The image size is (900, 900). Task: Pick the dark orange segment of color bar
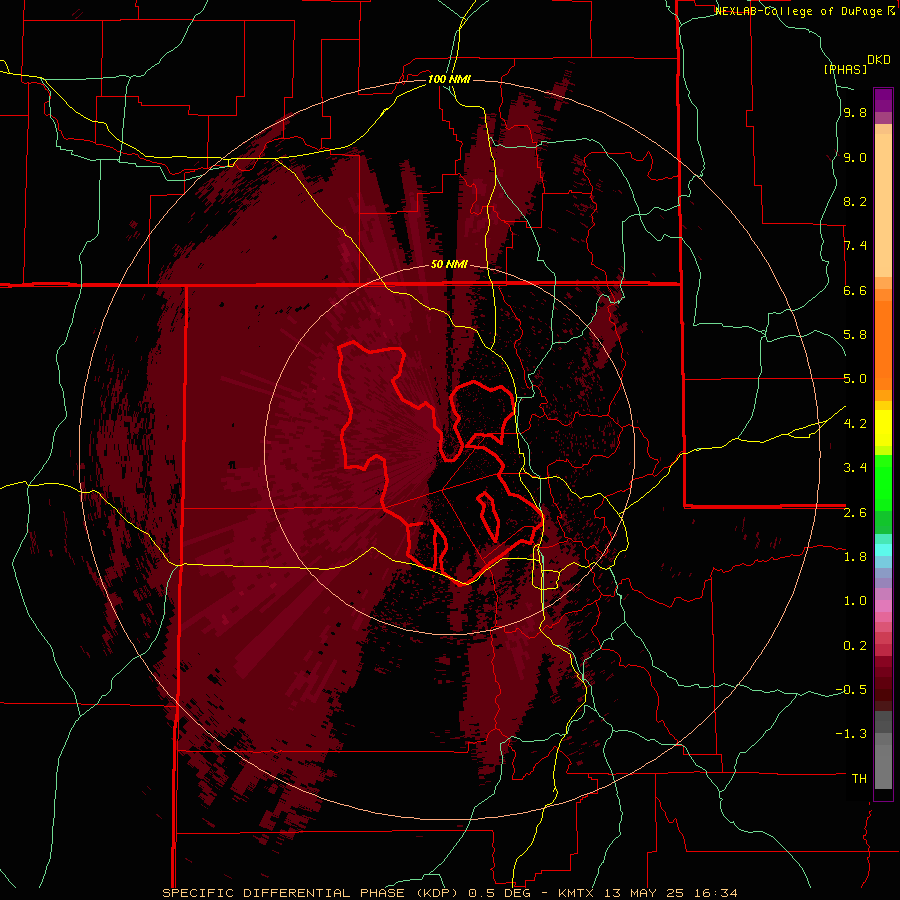[x=883, y=345]
